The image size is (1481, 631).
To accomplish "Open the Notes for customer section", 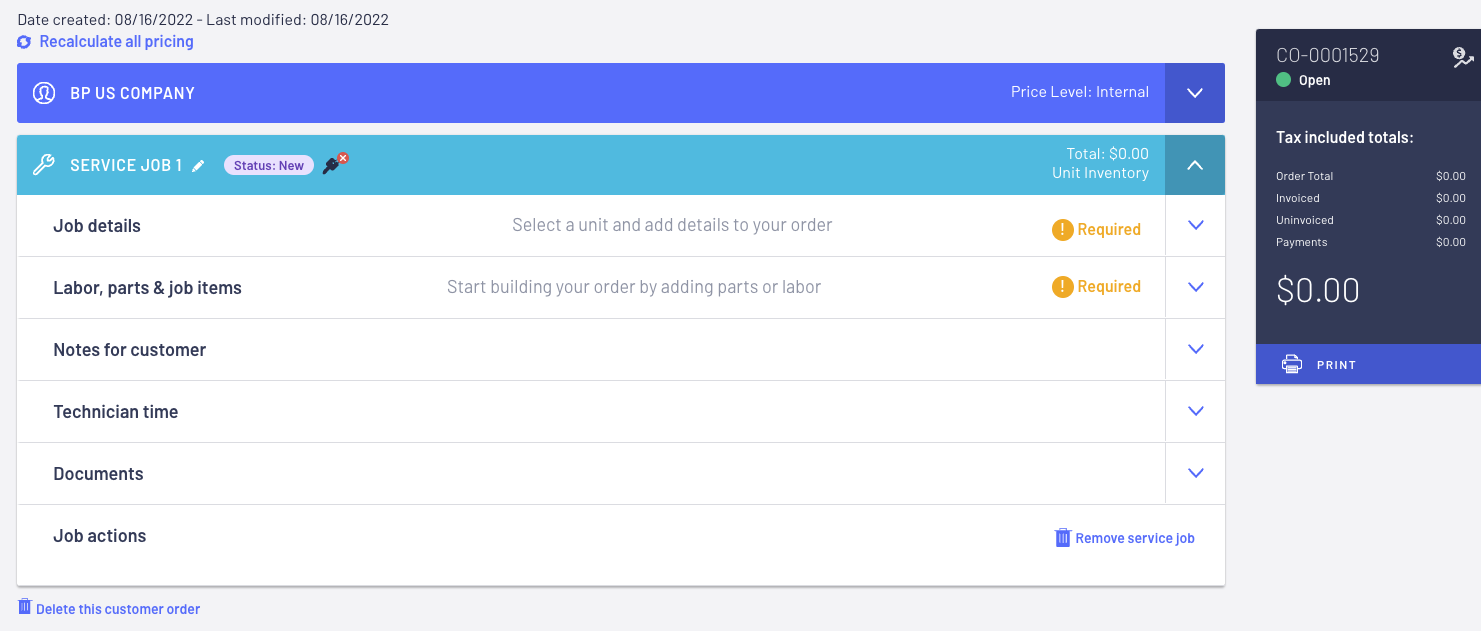I will 1195,349.
